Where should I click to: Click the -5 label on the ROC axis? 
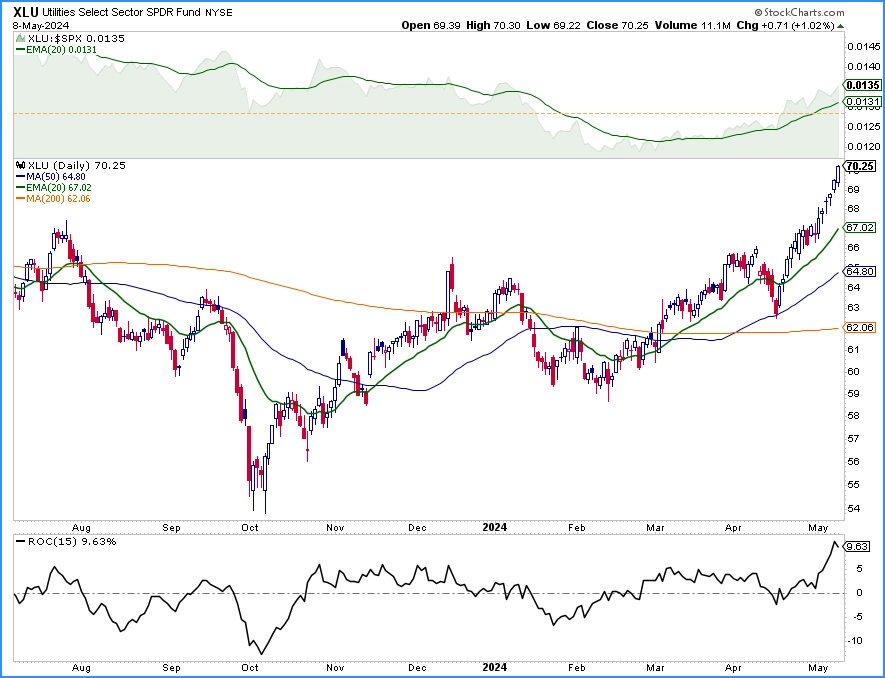coord(857,616)
